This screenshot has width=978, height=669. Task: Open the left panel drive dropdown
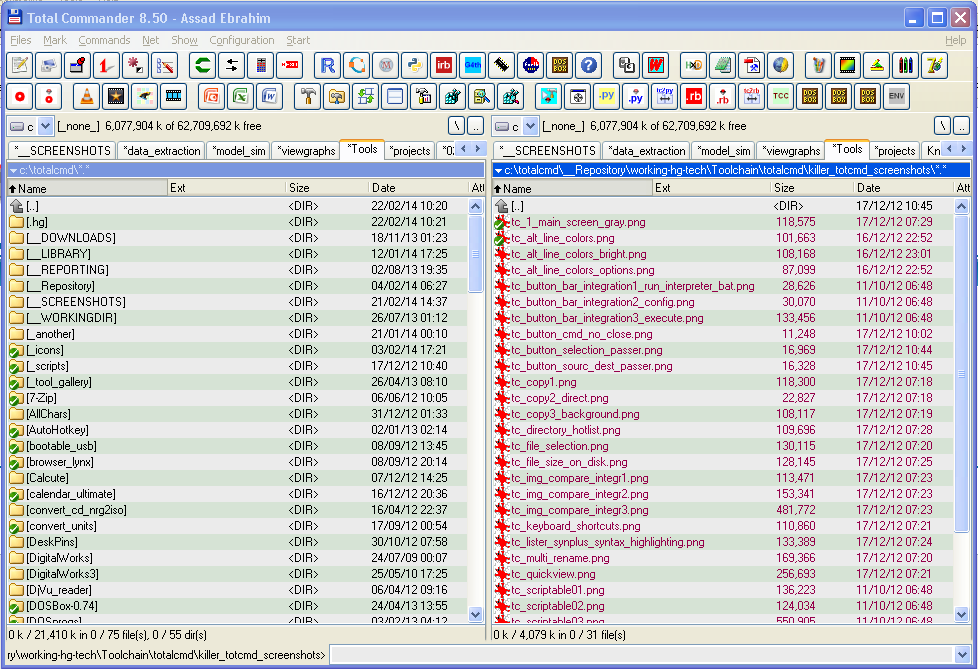[x=46, y=126]
